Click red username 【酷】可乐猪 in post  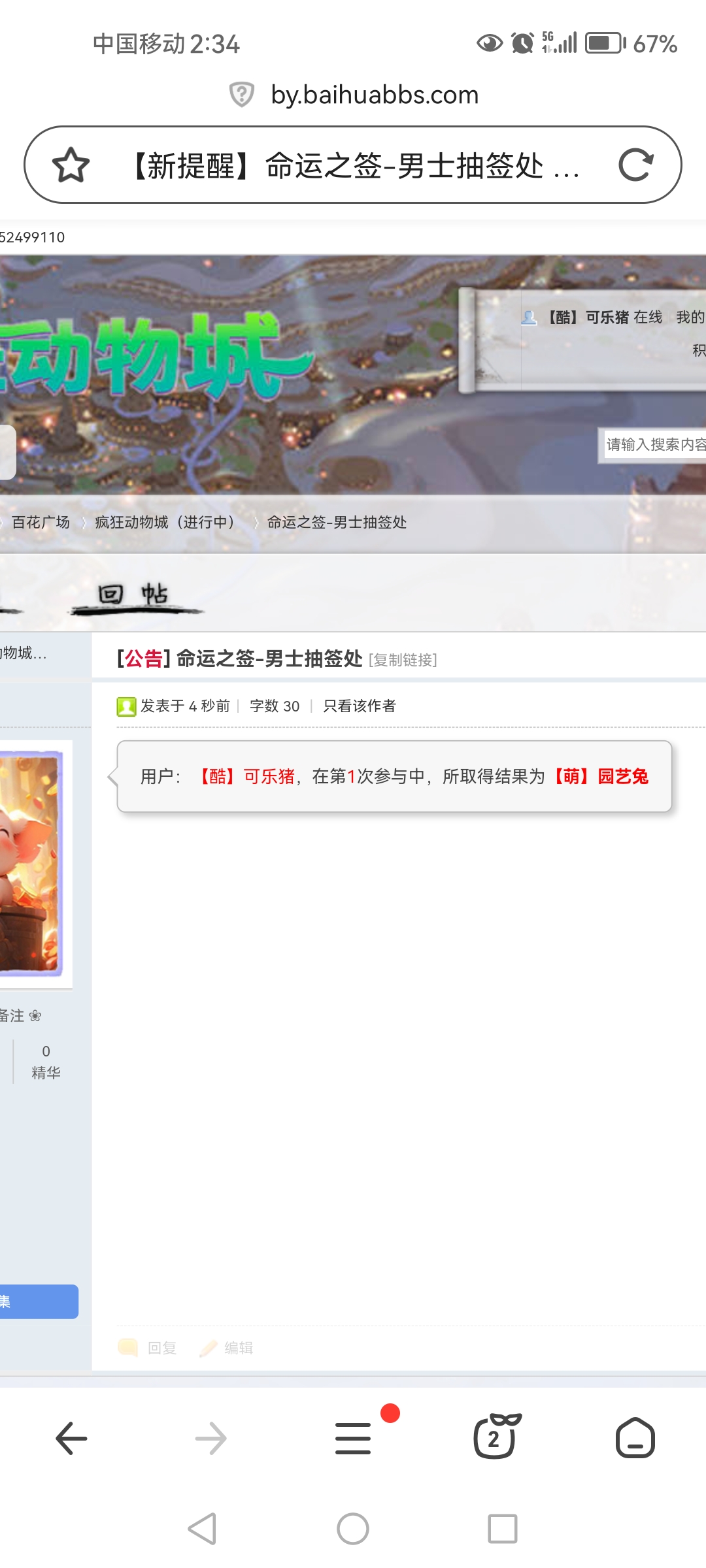point(246,776)
